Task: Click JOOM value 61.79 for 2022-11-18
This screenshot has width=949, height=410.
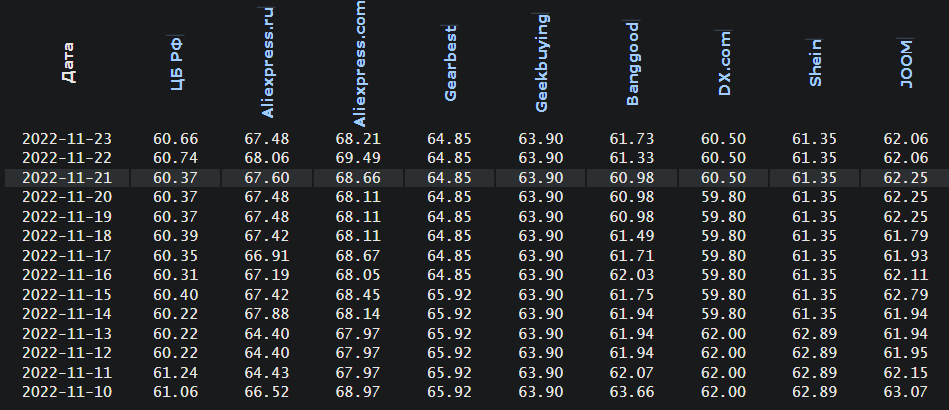Action: (x=905, y=236)
